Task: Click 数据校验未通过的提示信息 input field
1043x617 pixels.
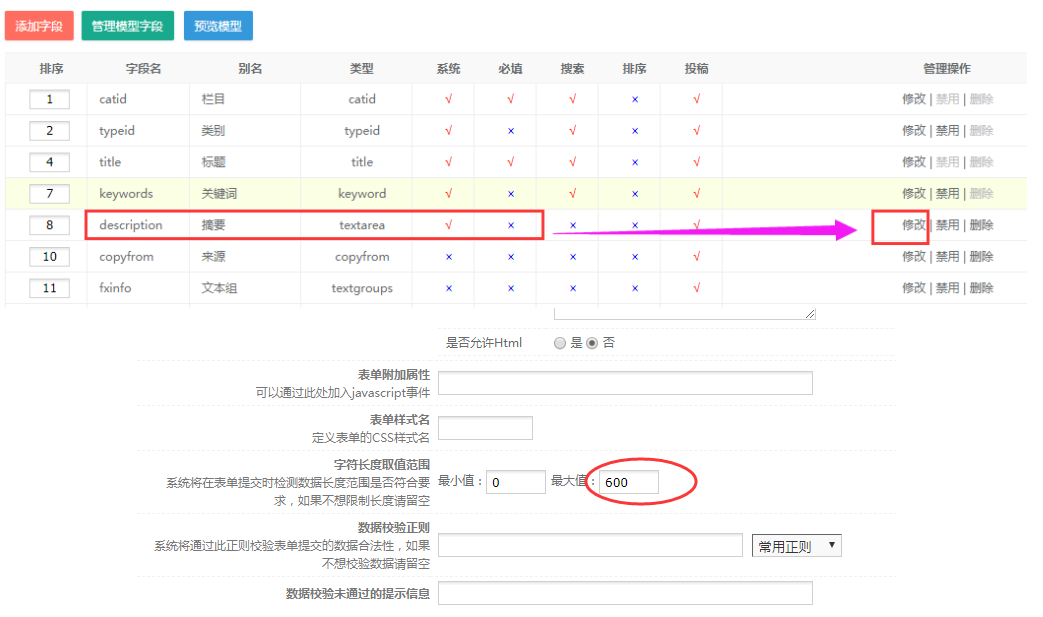Action: [625, 593]
